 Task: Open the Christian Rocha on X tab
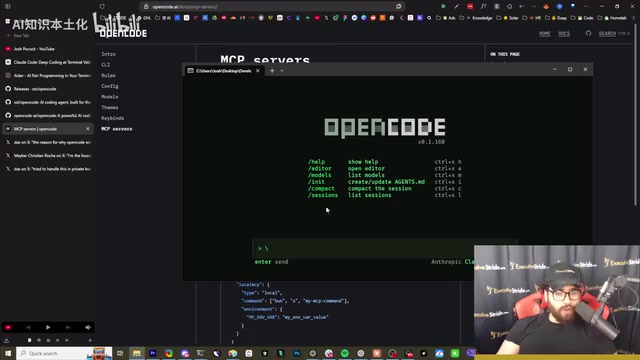tap(48, 156)
